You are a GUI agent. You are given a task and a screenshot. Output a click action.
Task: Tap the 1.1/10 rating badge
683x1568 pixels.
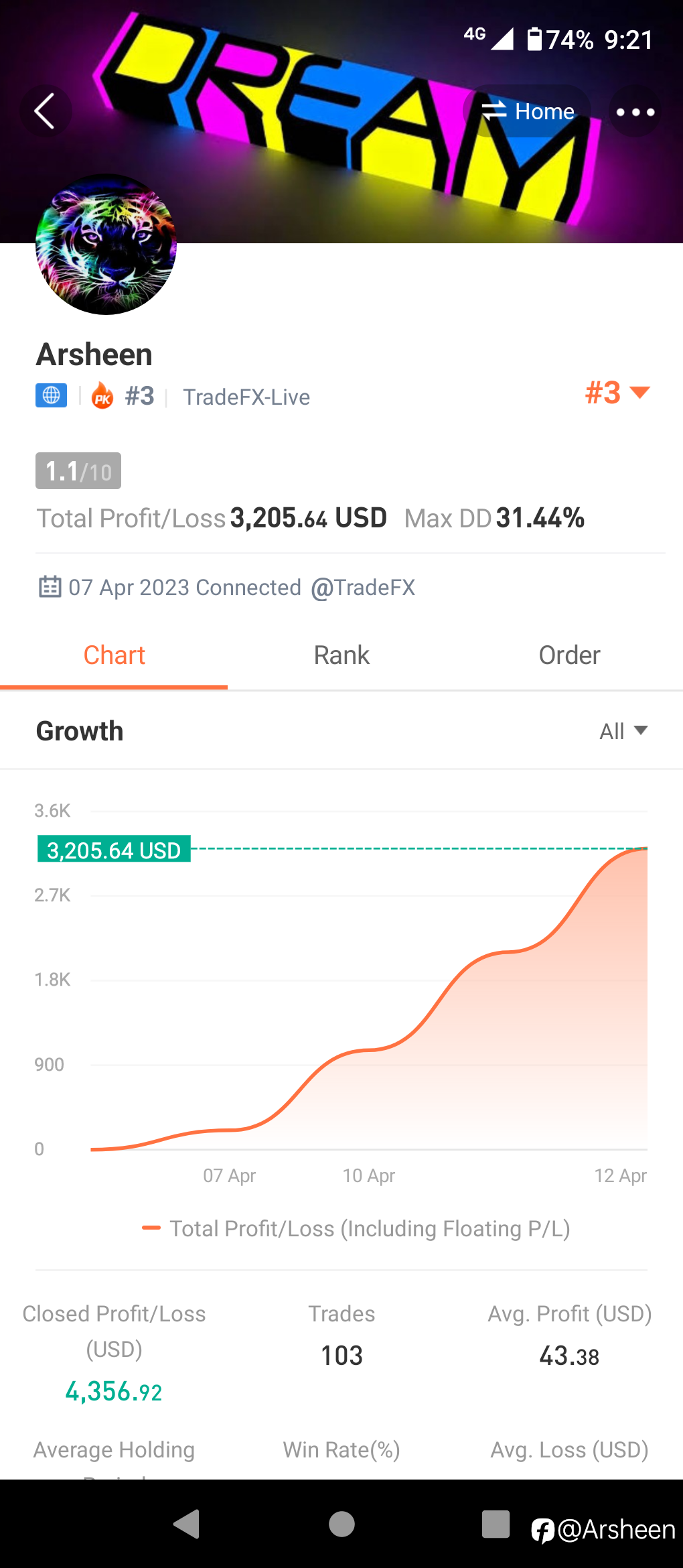pos(78,471)
